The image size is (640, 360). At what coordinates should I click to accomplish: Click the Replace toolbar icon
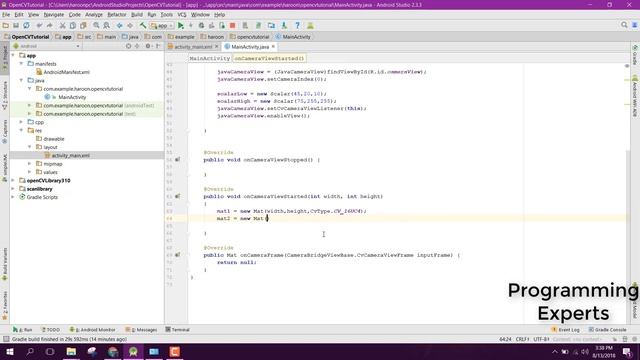coord(107,25)
